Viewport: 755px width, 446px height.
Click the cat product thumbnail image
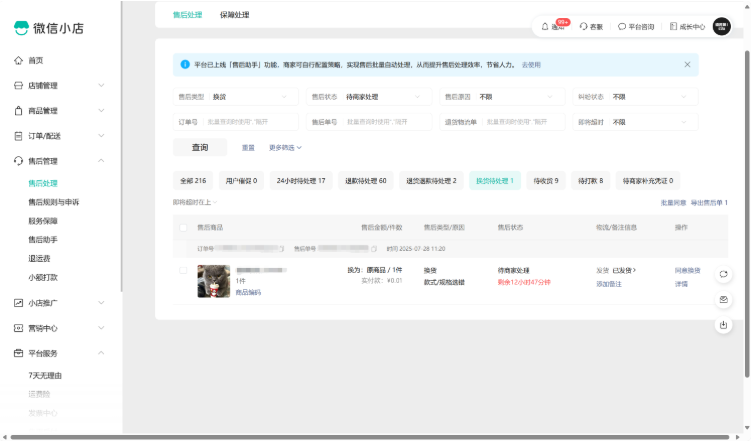214,281
